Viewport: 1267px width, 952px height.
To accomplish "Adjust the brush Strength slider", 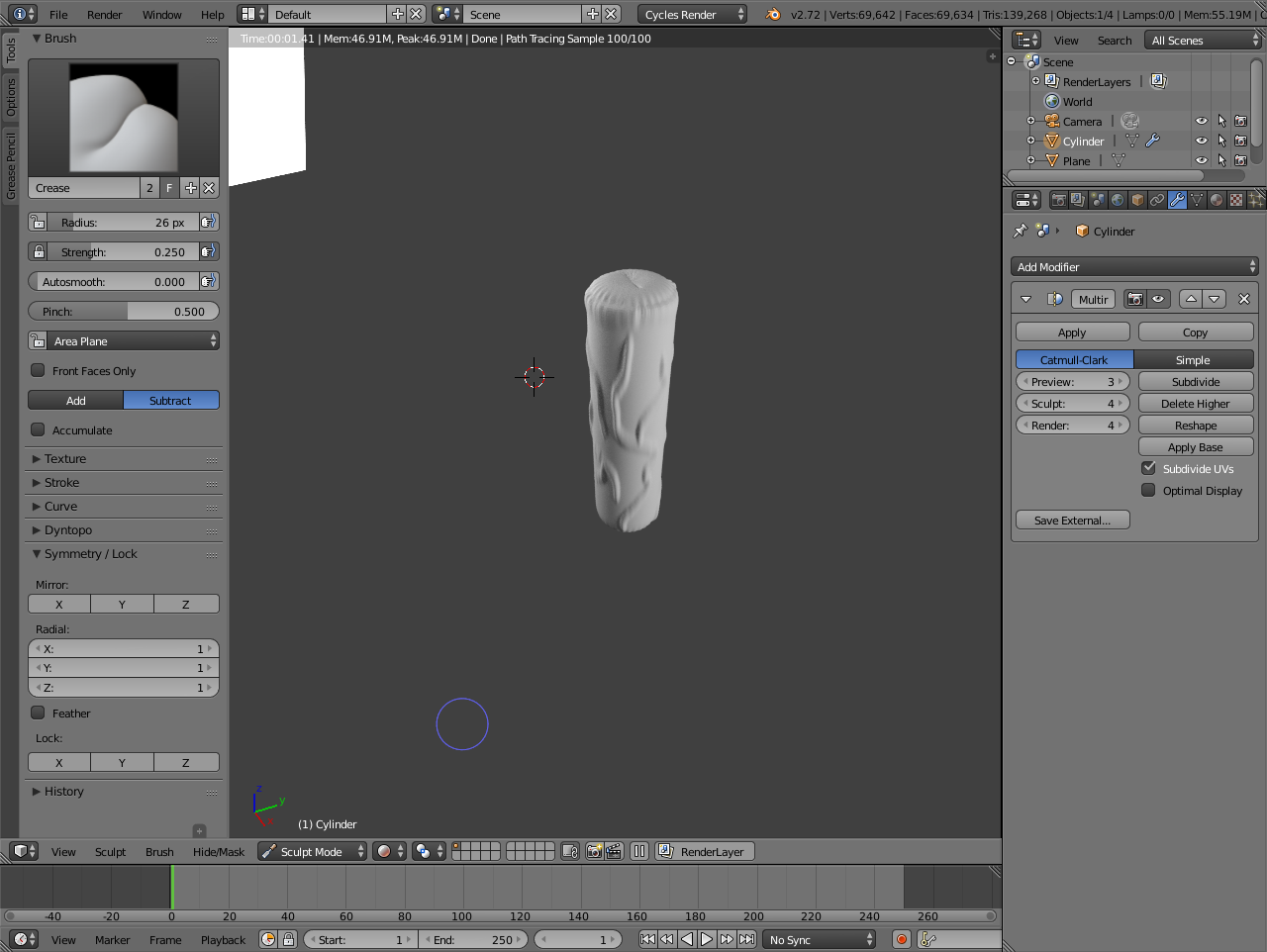I will coord(123,252).
